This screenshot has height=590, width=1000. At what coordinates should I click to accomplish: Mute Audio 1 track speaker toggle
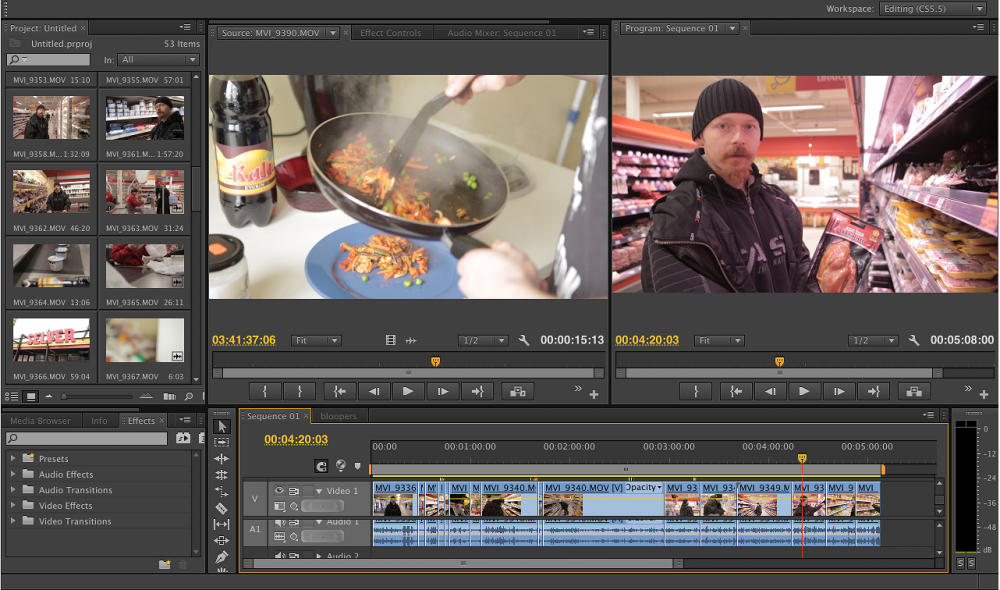(x=279, y=522)
